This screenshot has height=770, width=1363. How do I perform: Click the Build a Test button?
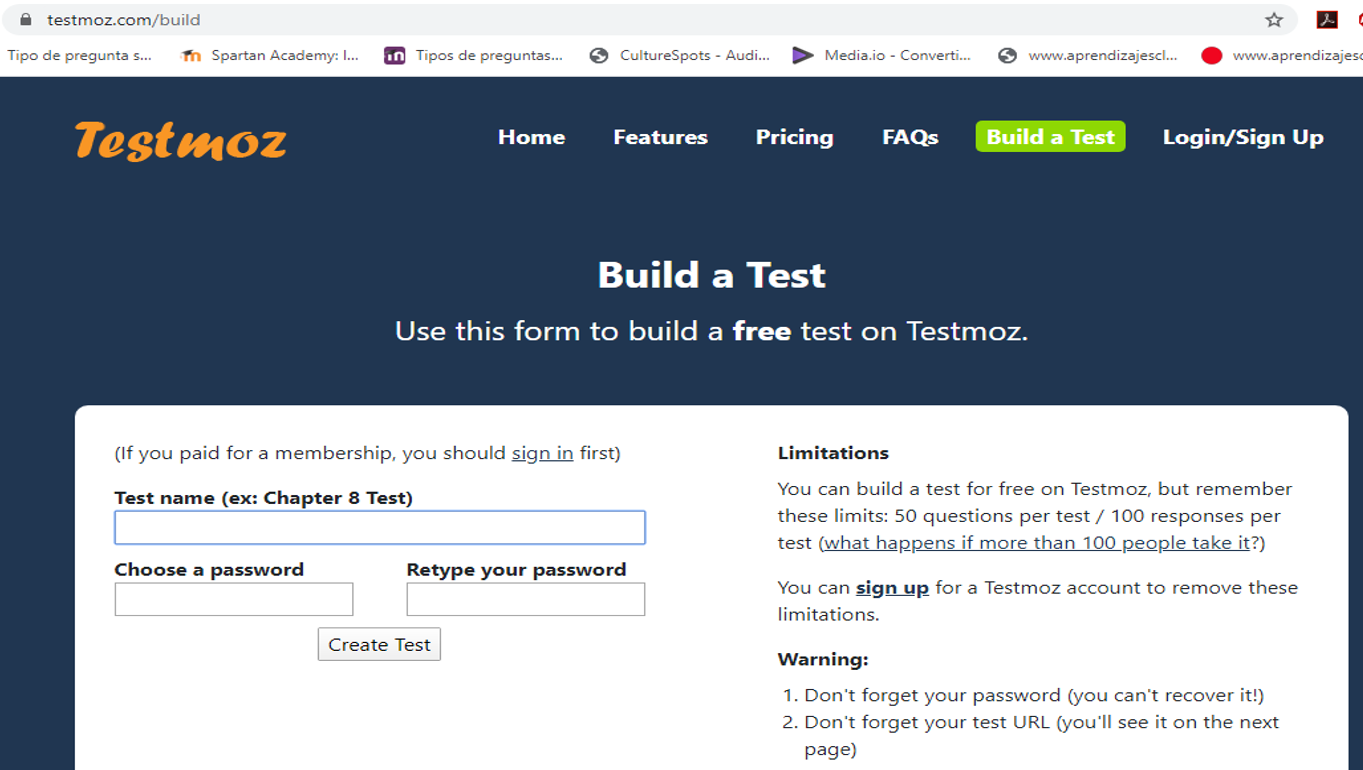point(1049,137)
